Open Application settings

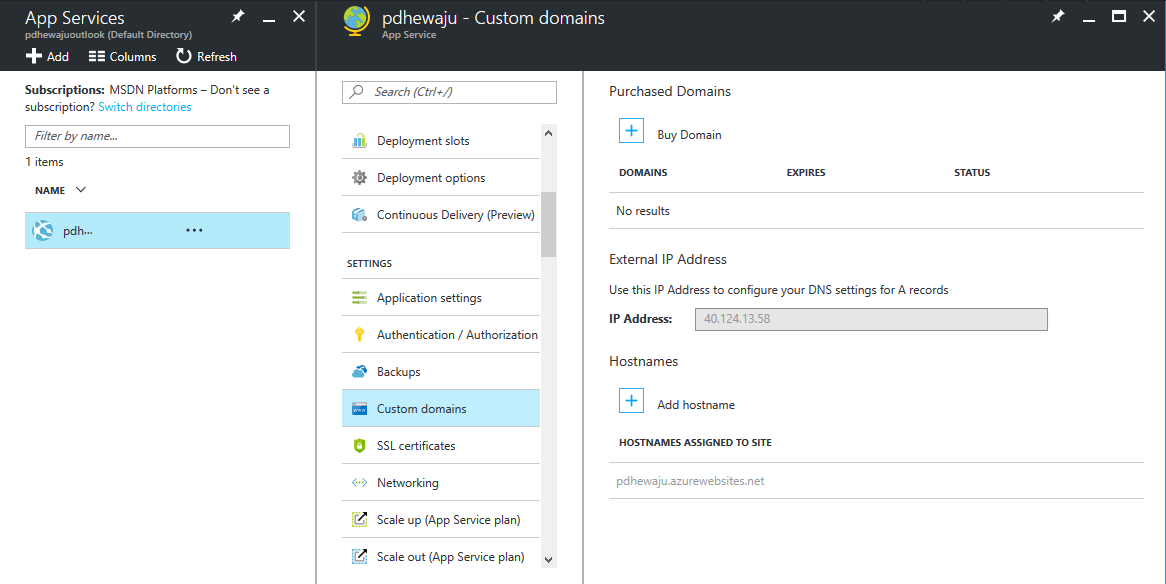click(x=441, y=298)
